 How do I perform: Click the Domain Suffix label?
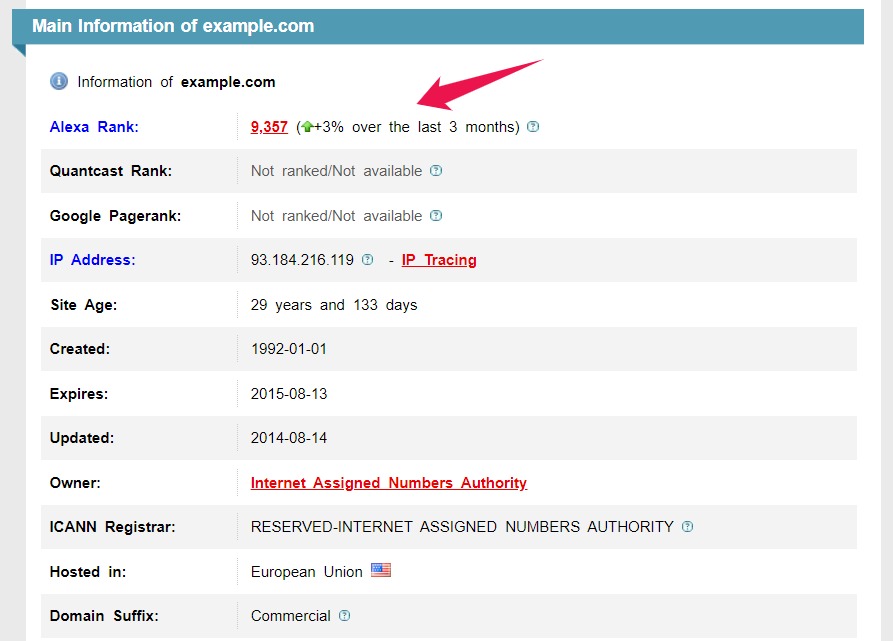click(104, 616)
